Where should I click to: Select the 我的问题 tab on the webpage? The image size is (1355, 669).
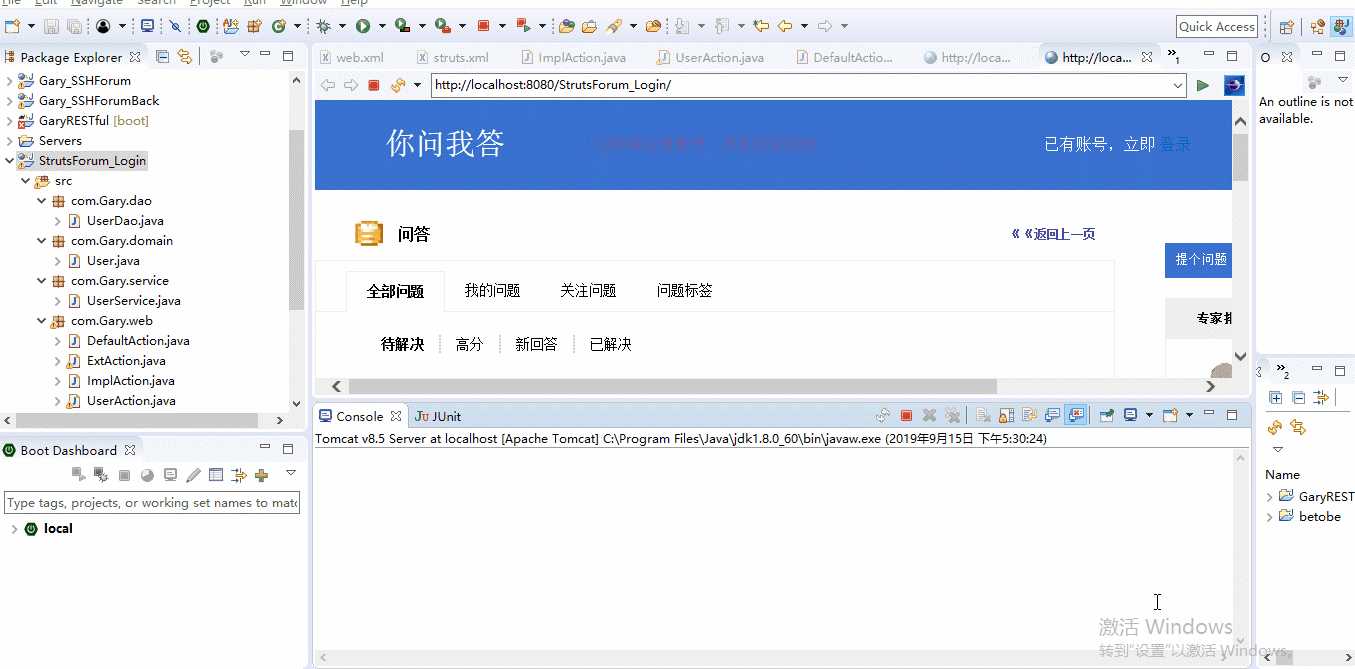point(492,291)
